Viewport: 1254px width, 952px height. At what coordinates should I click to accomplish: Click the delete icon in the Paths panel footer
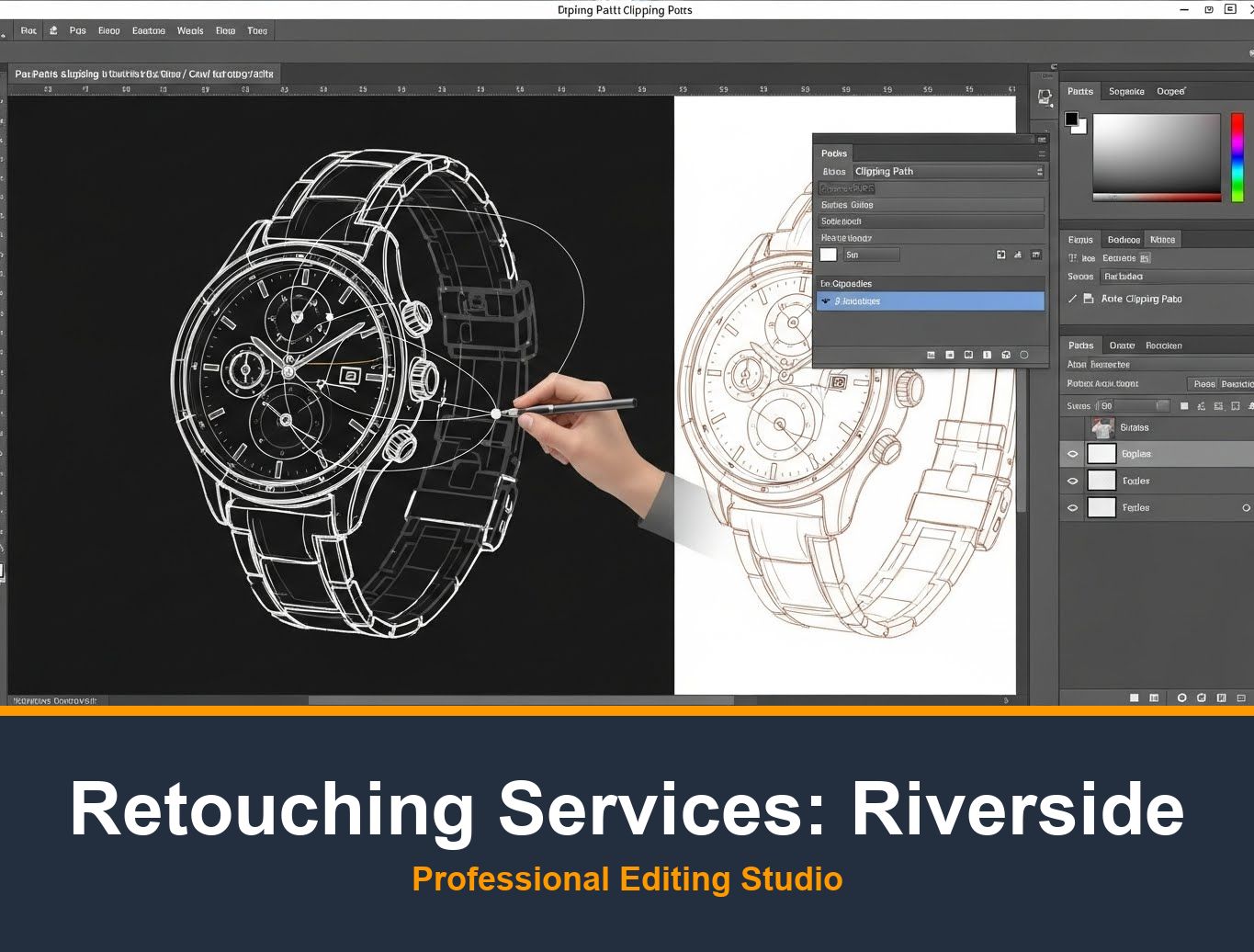click(x=1025, y=355)
